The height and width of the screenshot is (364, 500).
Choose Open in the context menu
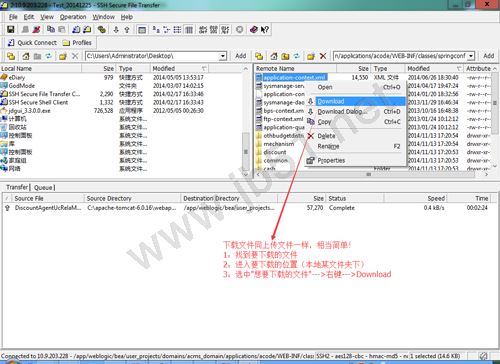(356, 87)
